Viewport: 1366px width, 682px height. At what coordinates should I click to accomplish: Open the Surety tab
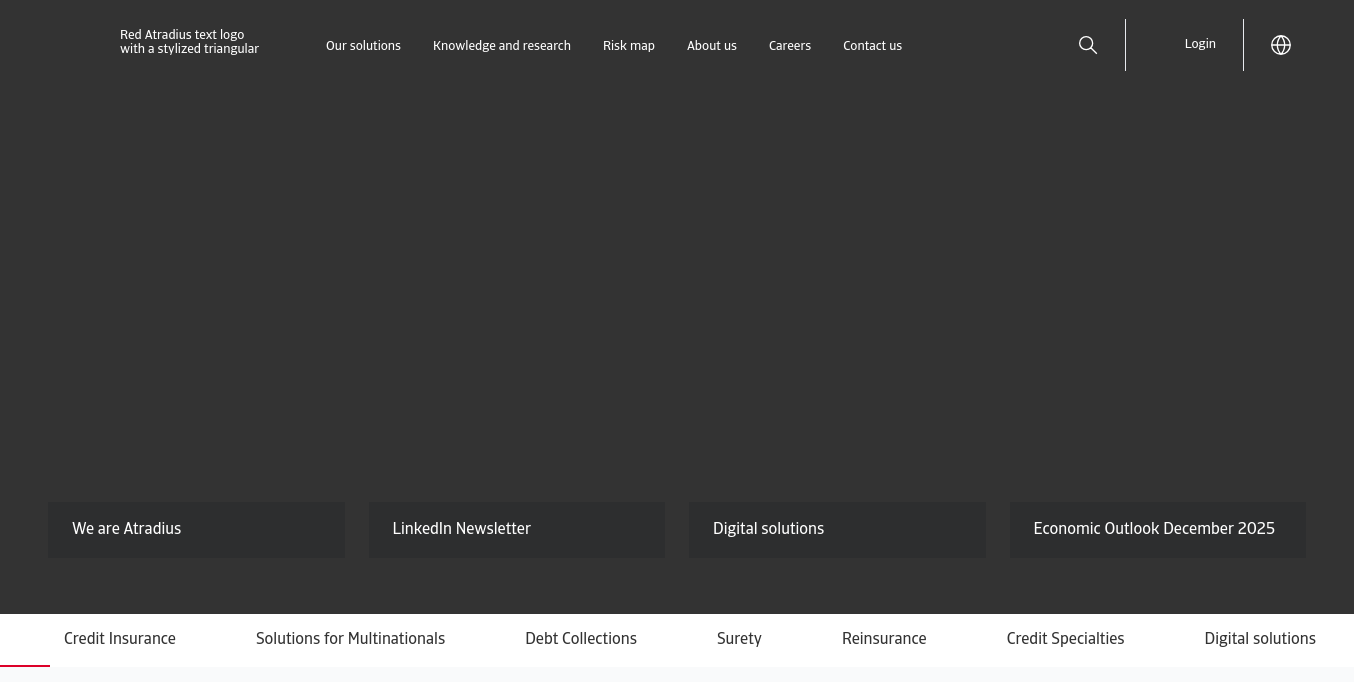point(739,639)
